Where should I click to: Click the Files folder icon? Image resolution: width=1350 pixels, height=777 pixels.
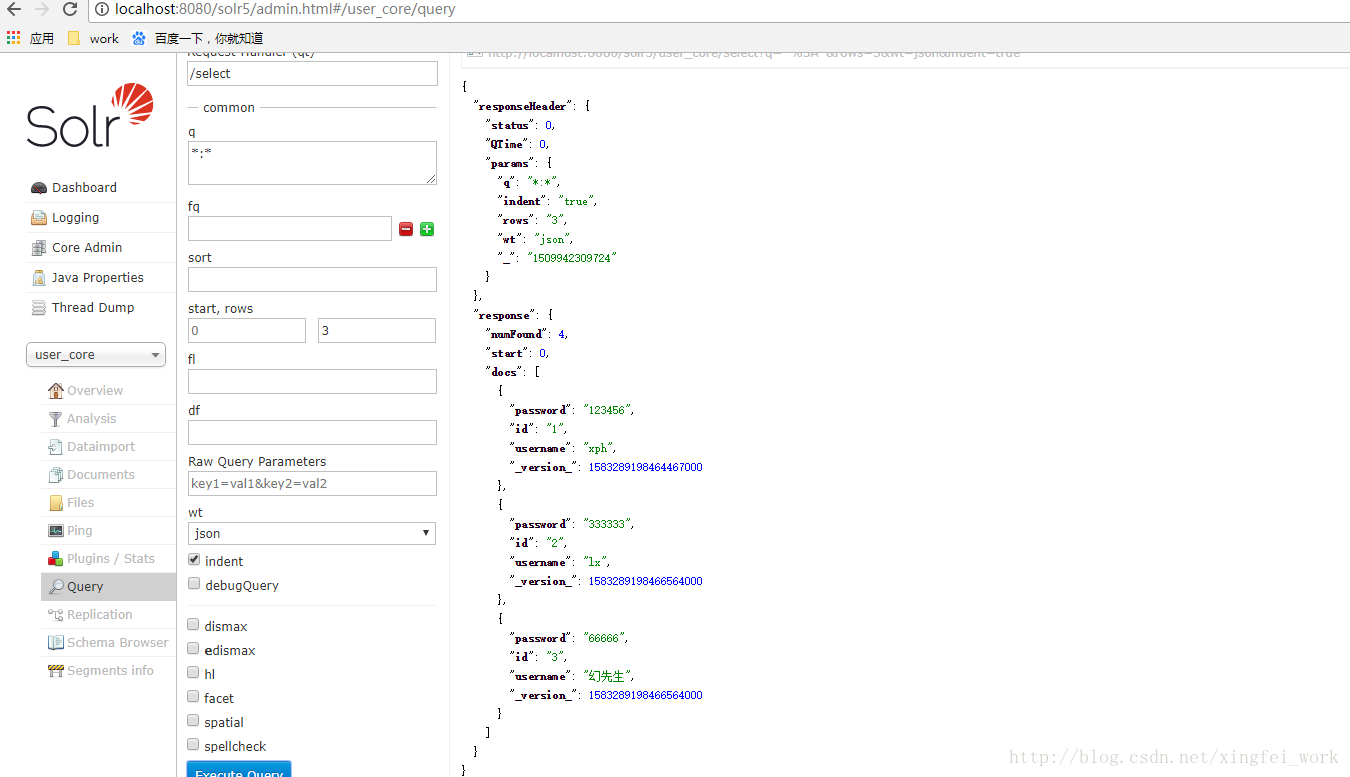(x=56, y=503)
